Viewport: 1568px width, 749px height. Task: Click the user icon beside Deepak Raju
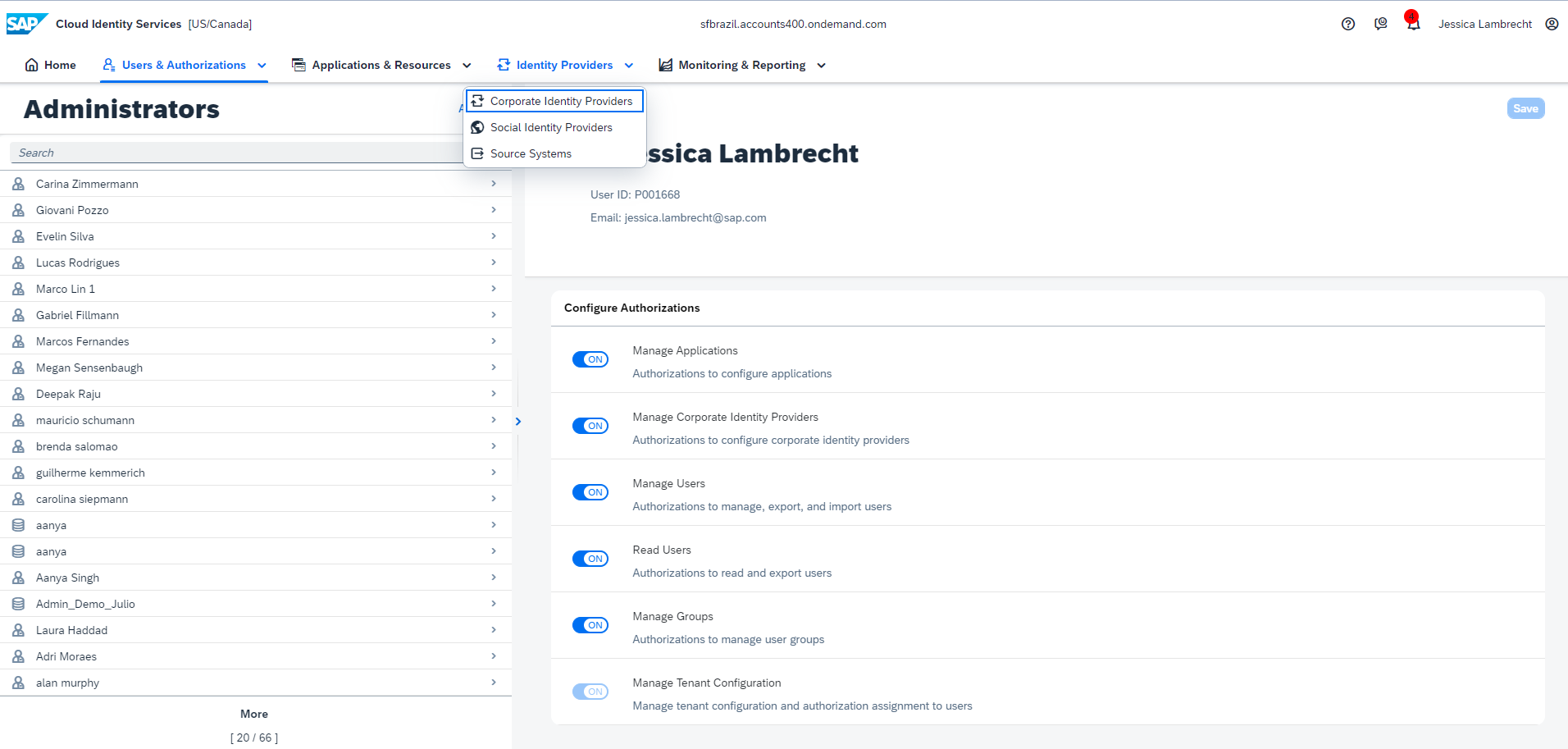(x=18, y=394)
